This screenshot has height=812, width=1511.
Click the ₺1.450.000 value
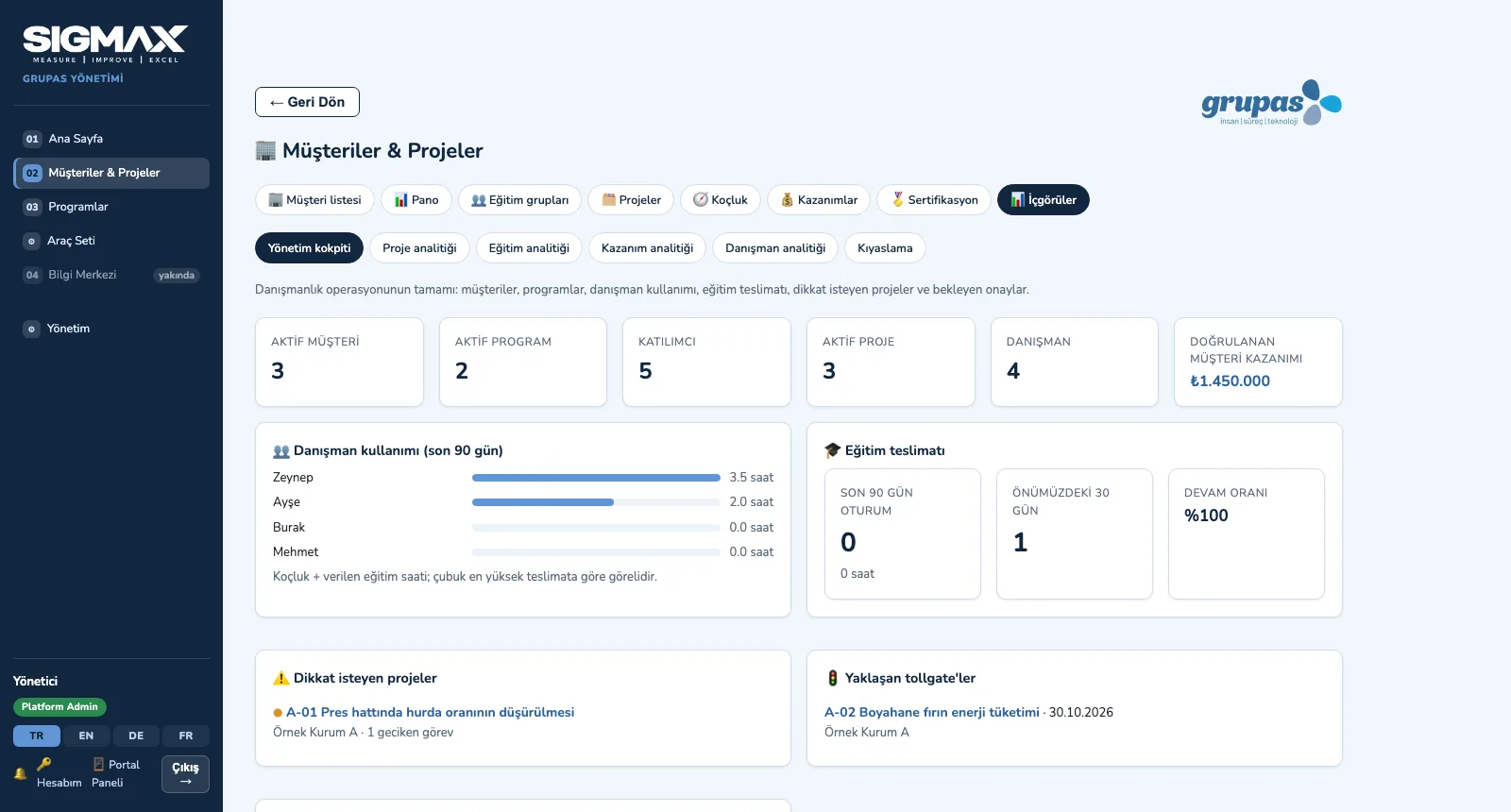(1230, 381)
